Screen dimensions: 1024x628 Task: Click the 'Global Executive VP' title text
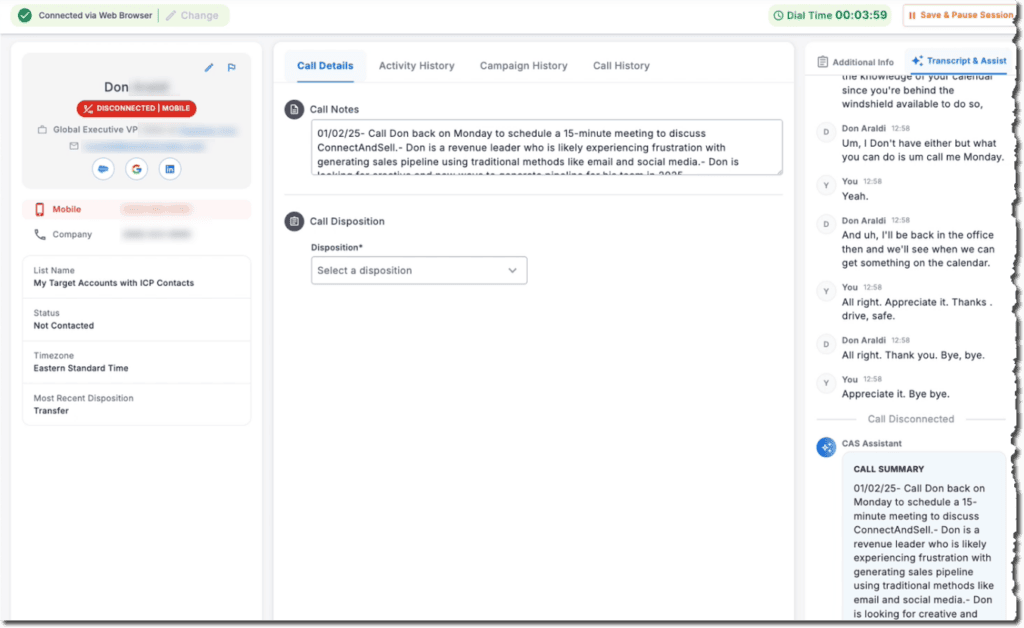tap(95, 129)
